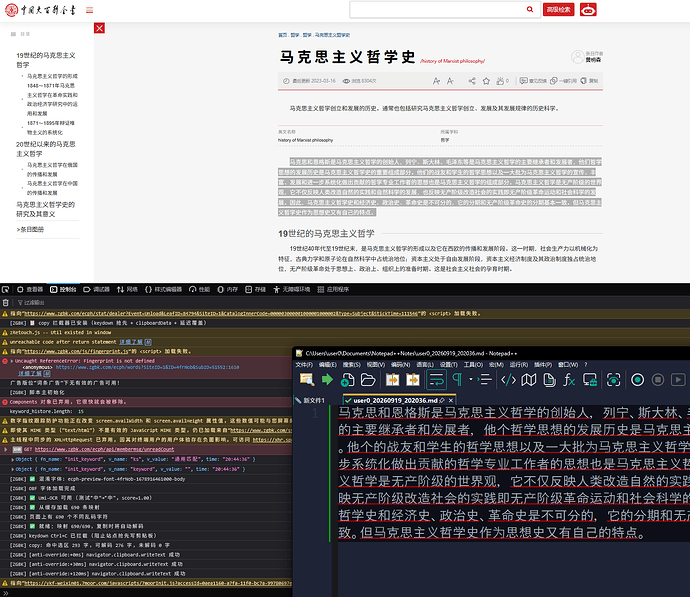Open the hamburger menu beside the site logo
This screenshot has width=690, height=597.
tap(89, 10)
